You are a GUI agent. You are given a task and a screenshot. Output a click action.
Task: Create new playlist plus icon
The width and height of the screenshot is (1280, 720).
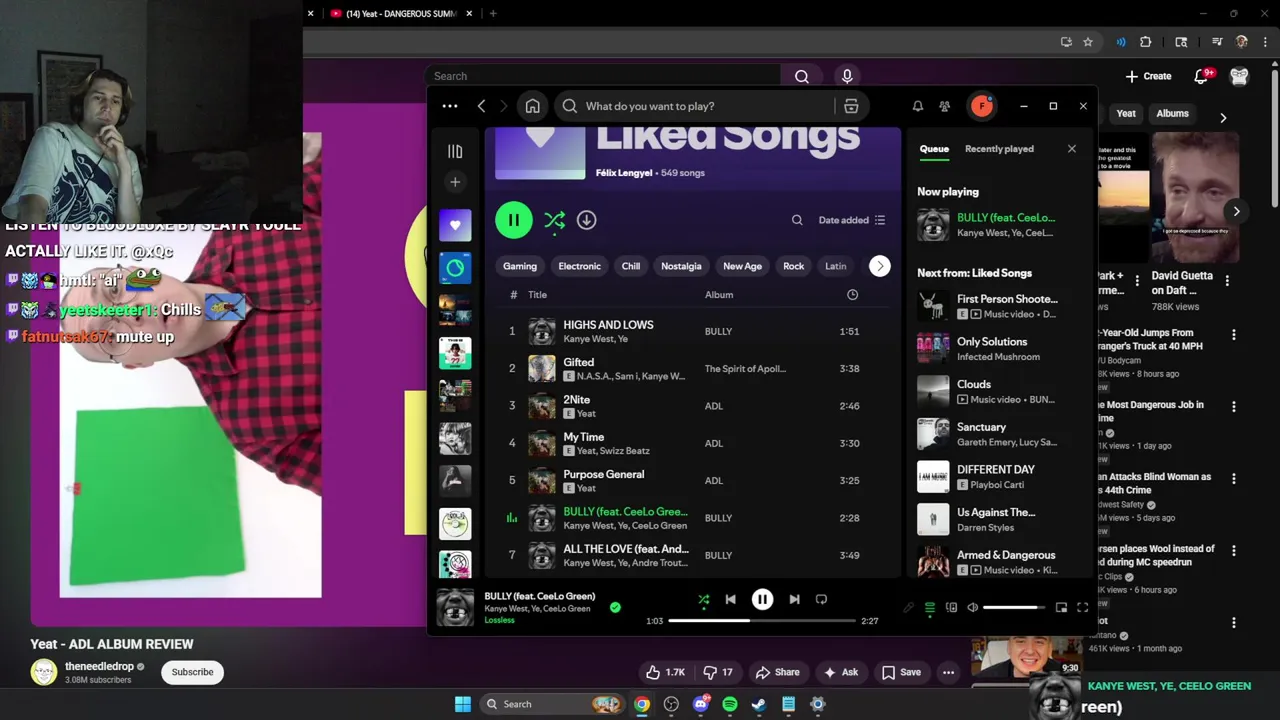pos(455,182)
